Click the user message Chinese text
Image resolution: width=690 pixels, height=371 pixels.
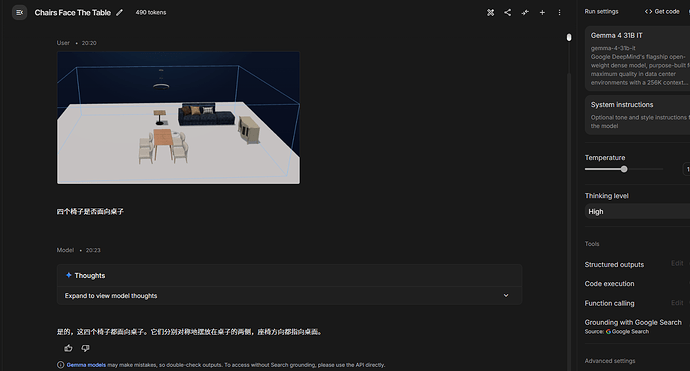coord(90,212)
